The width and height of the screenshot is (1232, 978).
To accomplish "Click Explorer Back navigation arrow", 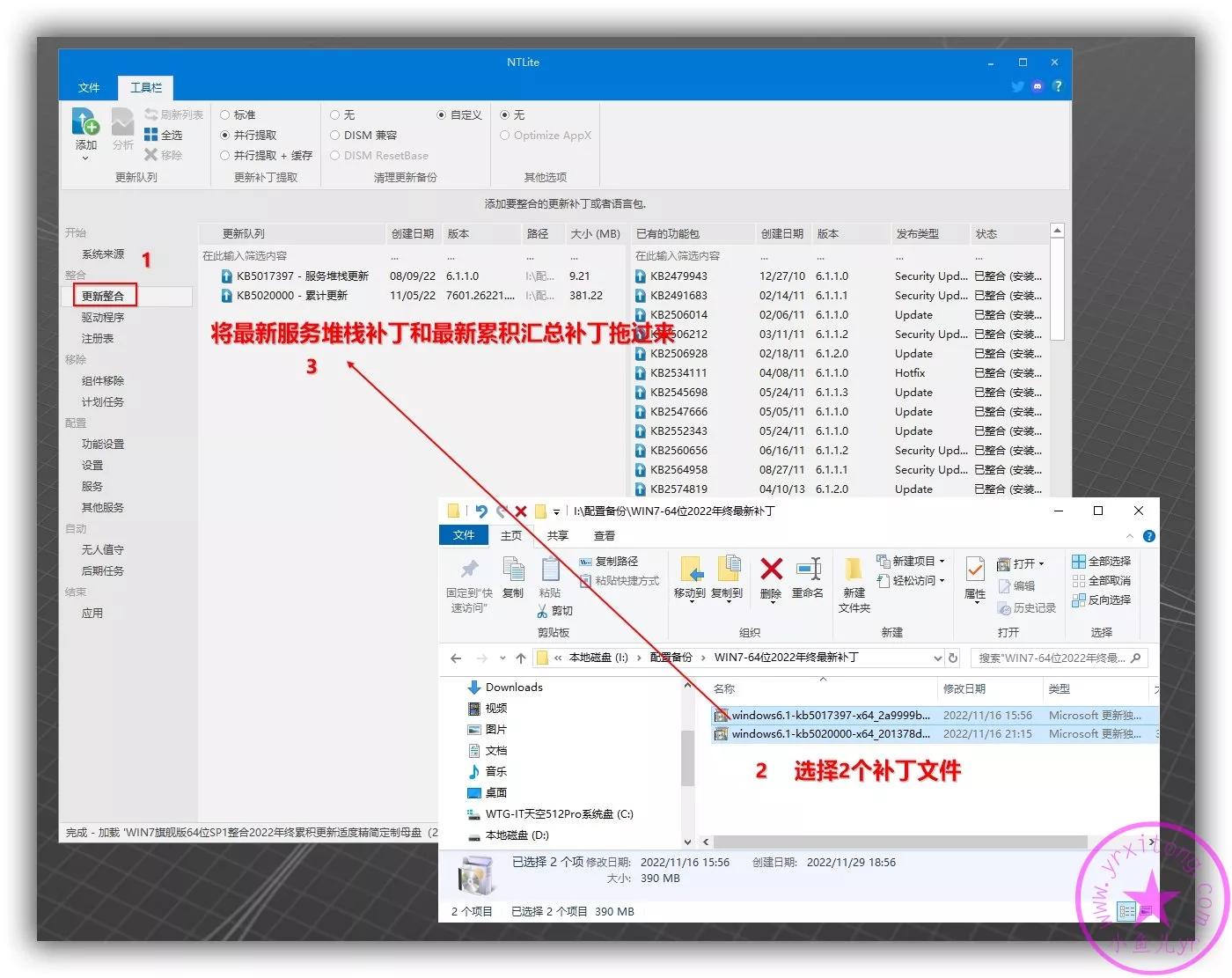I will pyautogui.click(x=455, y=658).
